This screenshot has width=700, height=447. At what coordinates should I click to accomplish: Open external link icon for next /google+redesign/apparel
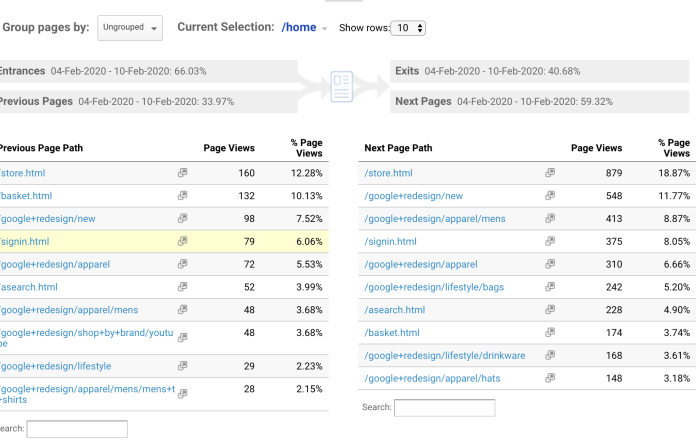coord(550,264)
